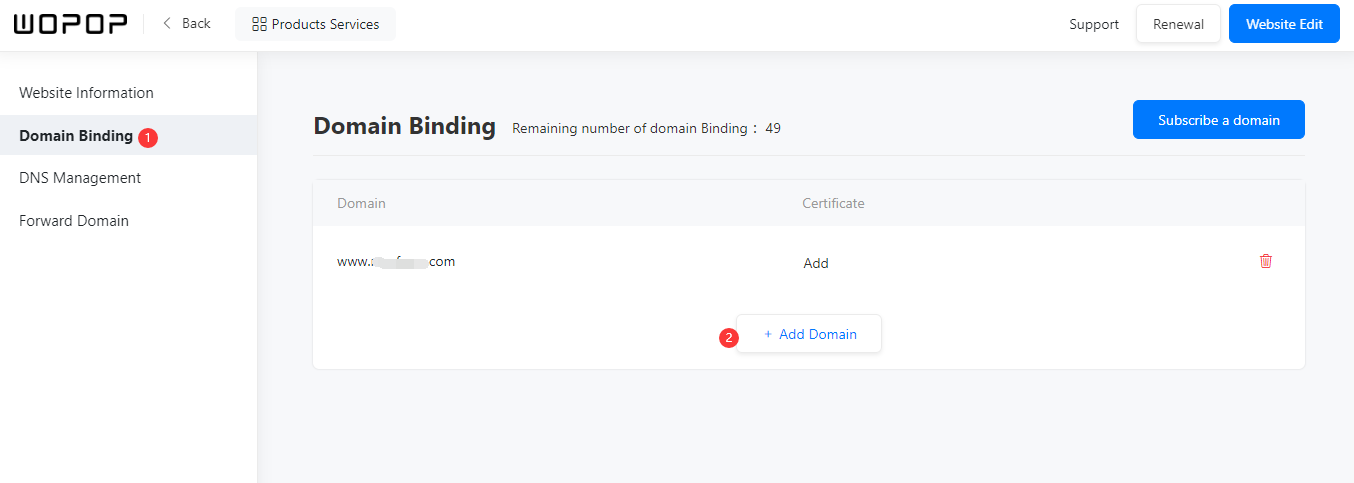Image resolution: width=1354 pixels, height=483 pixels.
Task: Open DNS Management in the sidebar
Action: (80, 178)
